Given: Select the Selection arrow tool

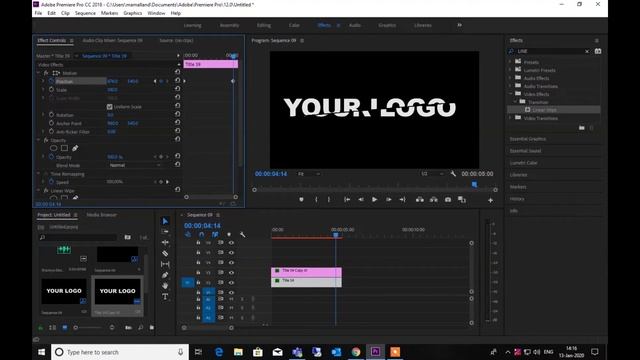Looking at the screenshot, I should [x=165, y=221].
